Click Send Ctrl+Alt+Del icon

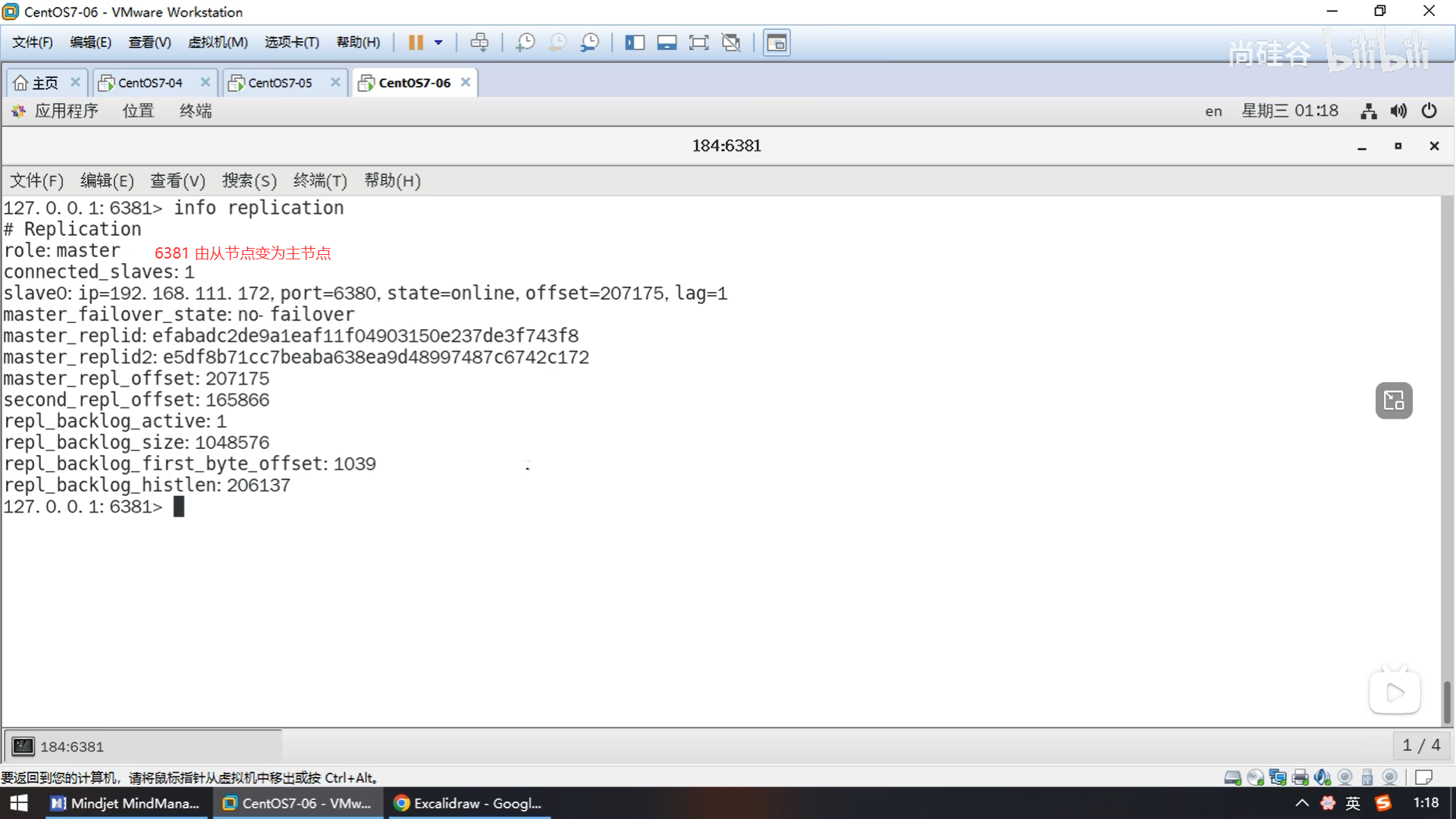click(479, 42)
